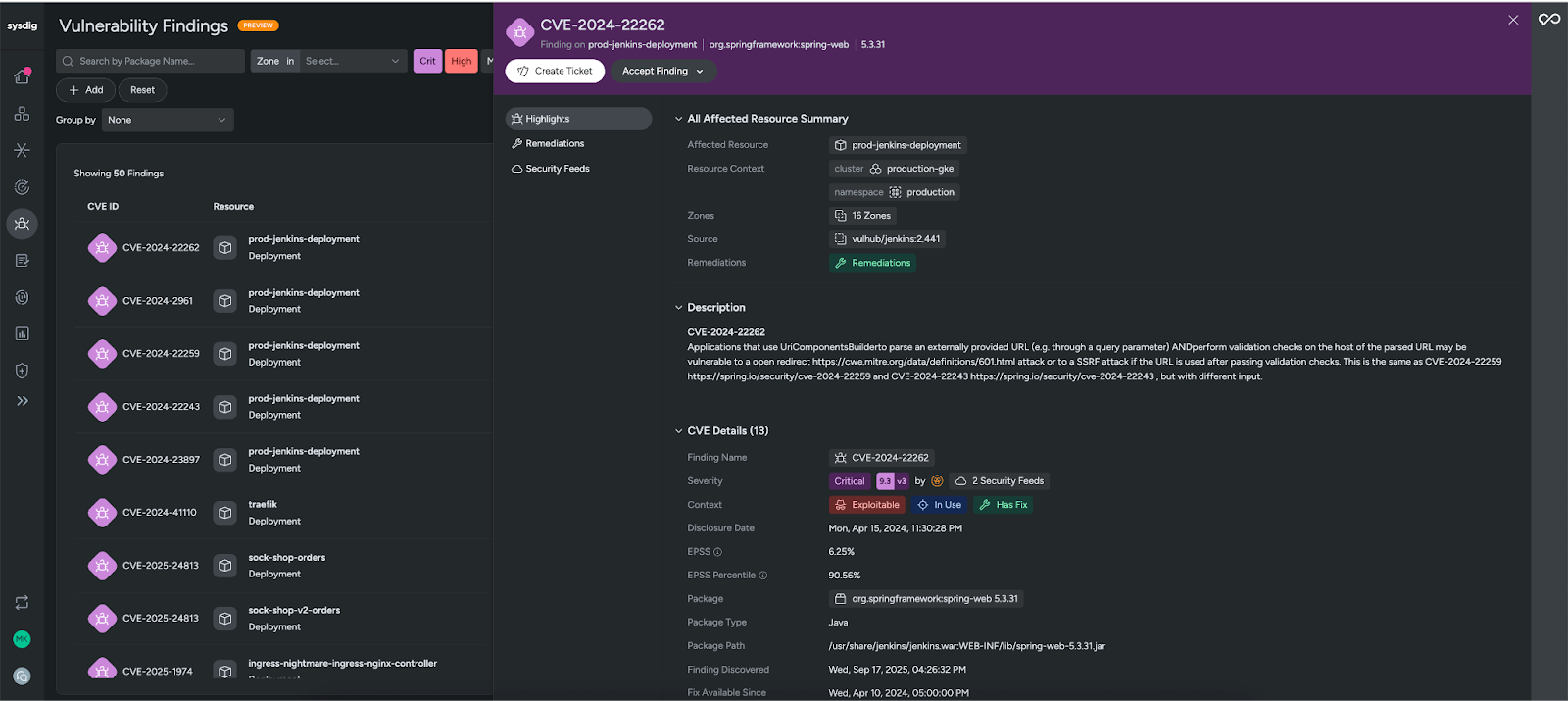Open the vulnerabilities bug icon in sidebar

tap(22, 225)
